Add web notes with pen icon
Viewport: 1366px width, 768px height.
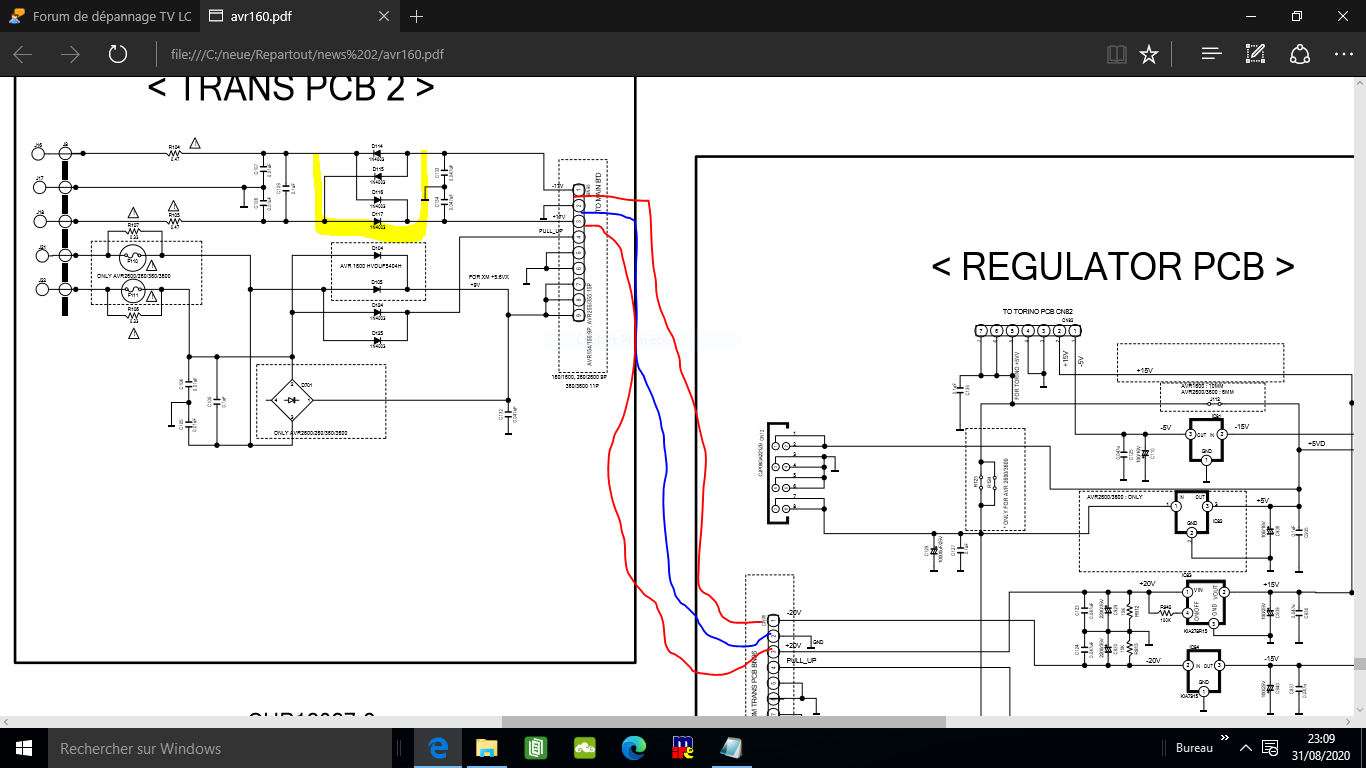[1256, 54]
